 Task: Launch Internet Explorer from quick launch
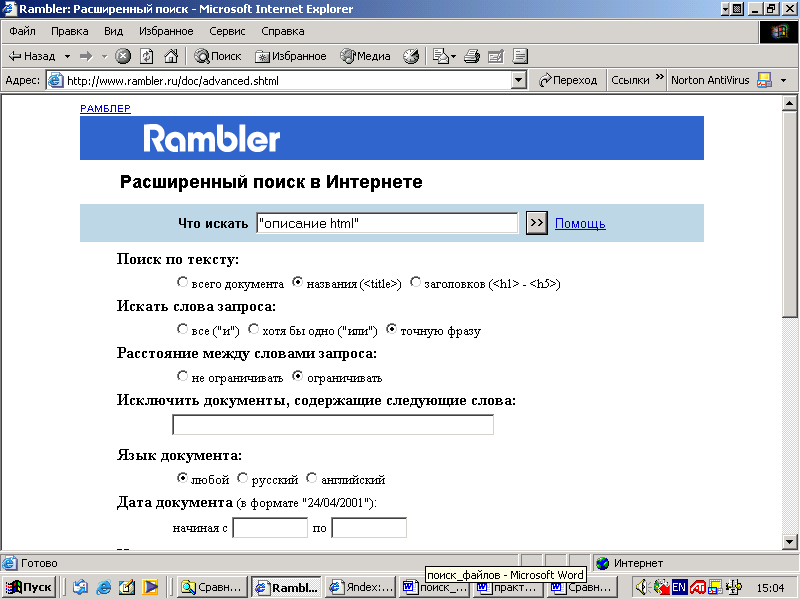103,587
